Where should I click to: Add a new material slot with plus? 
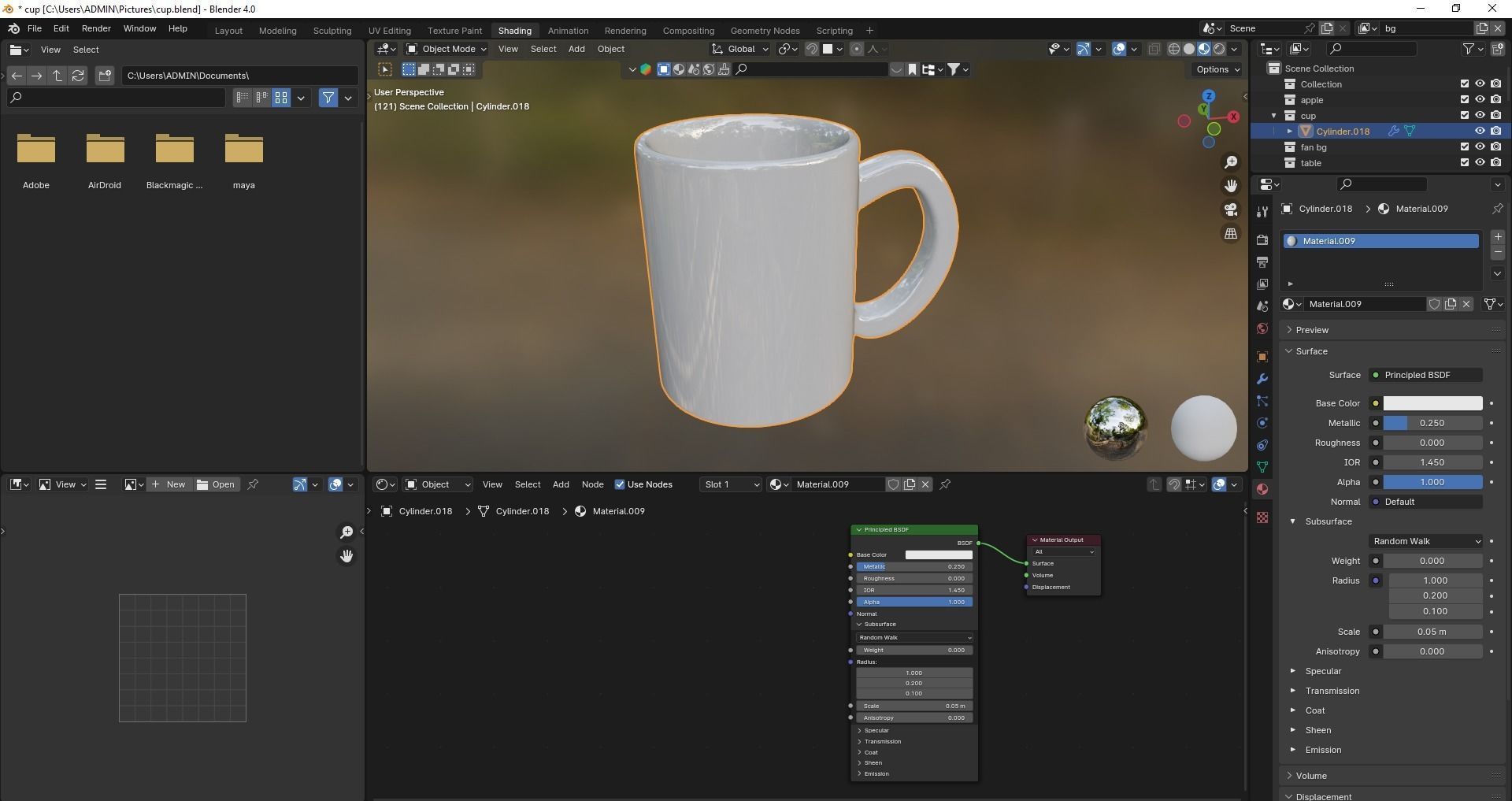[x=1497, y=237]
